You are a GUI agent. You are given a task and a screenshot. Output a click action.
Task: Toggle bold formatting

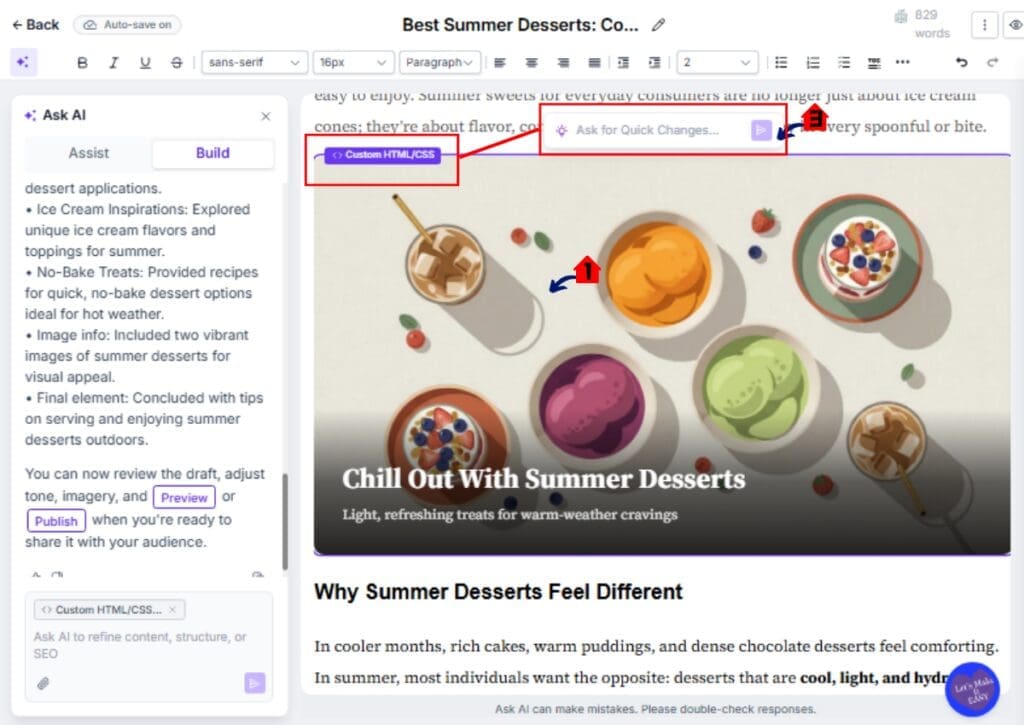click(82, 62)
